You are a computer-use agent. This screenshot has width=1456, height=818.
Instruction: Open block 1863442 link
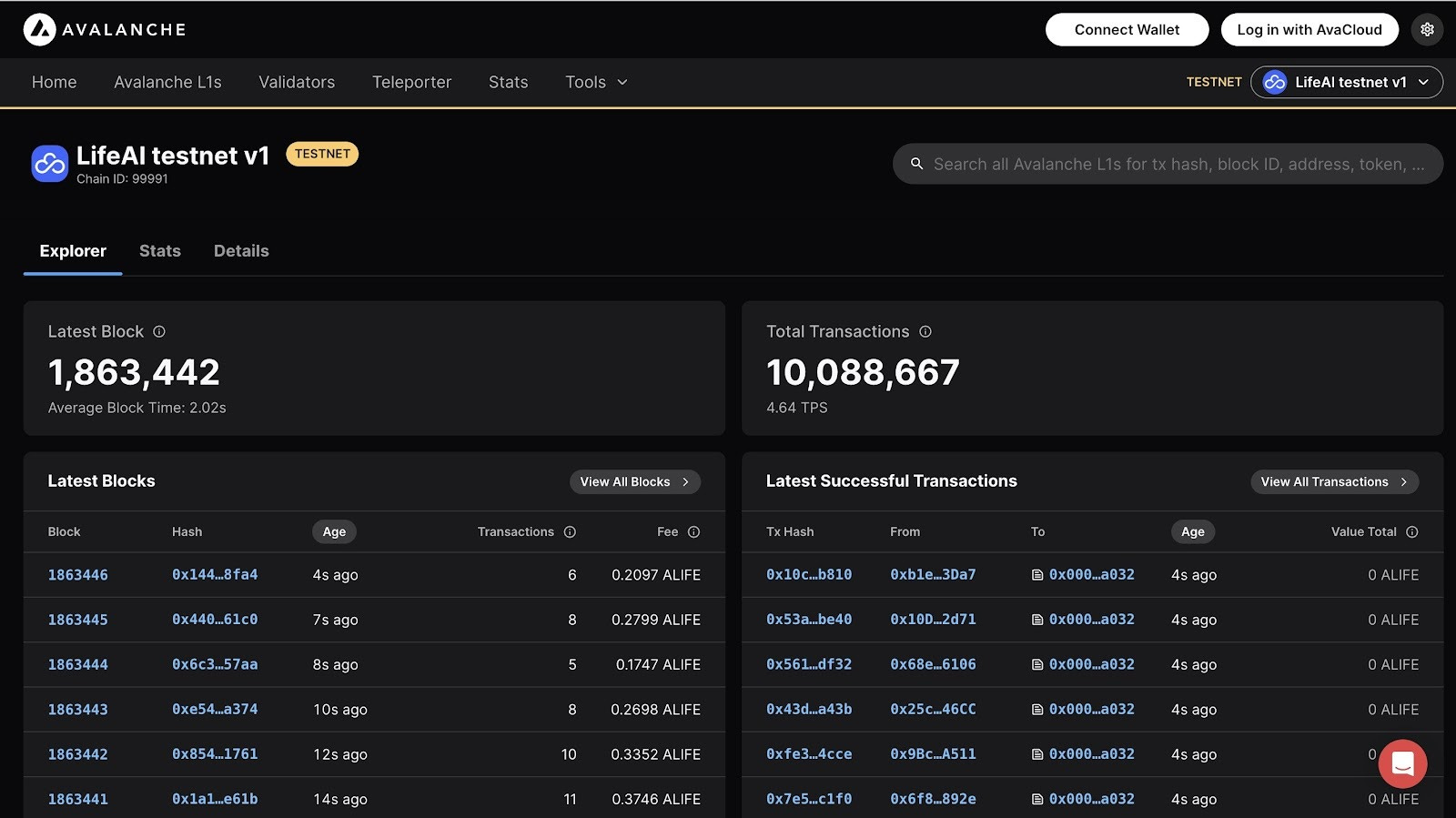[x=77, y=754]
